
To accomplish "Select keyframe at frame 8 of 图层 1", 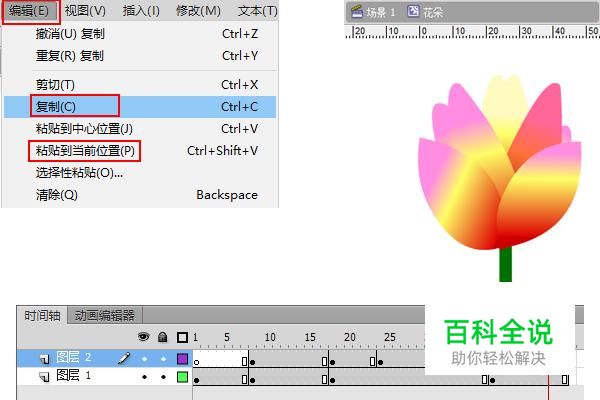I will pos(253,378).
